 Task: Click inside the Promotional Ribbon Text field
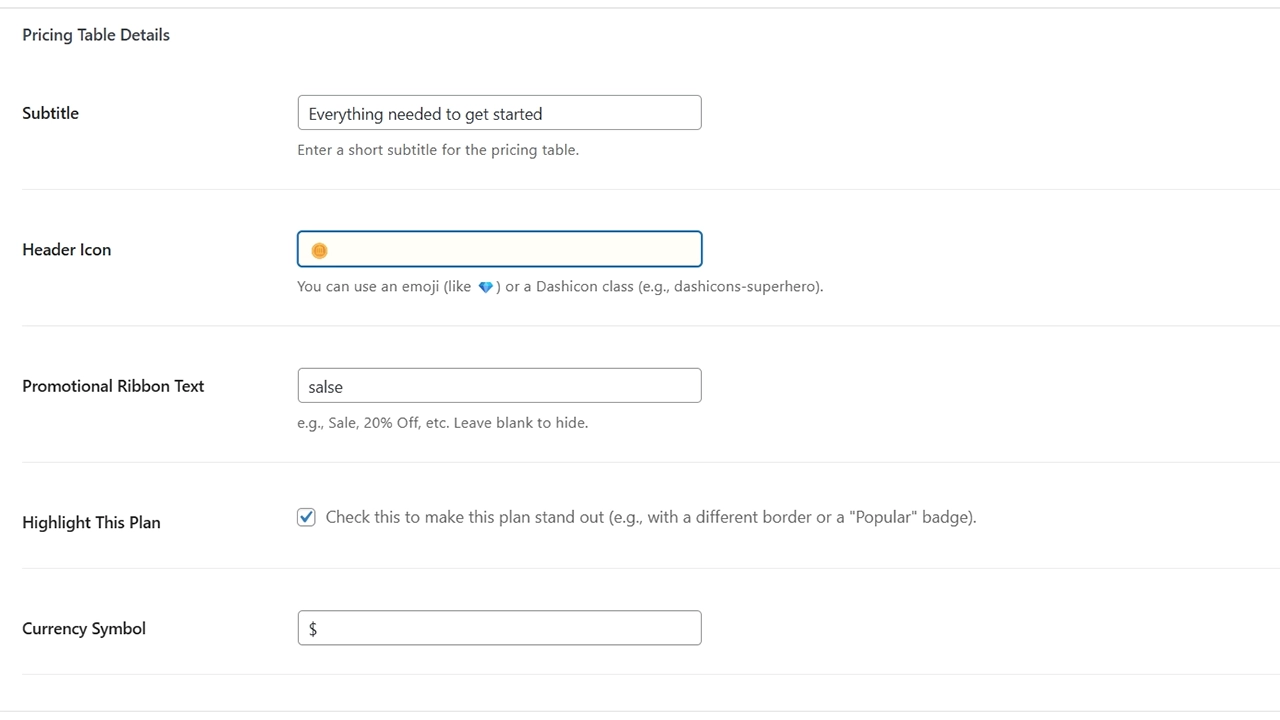[x=499, y=386]
